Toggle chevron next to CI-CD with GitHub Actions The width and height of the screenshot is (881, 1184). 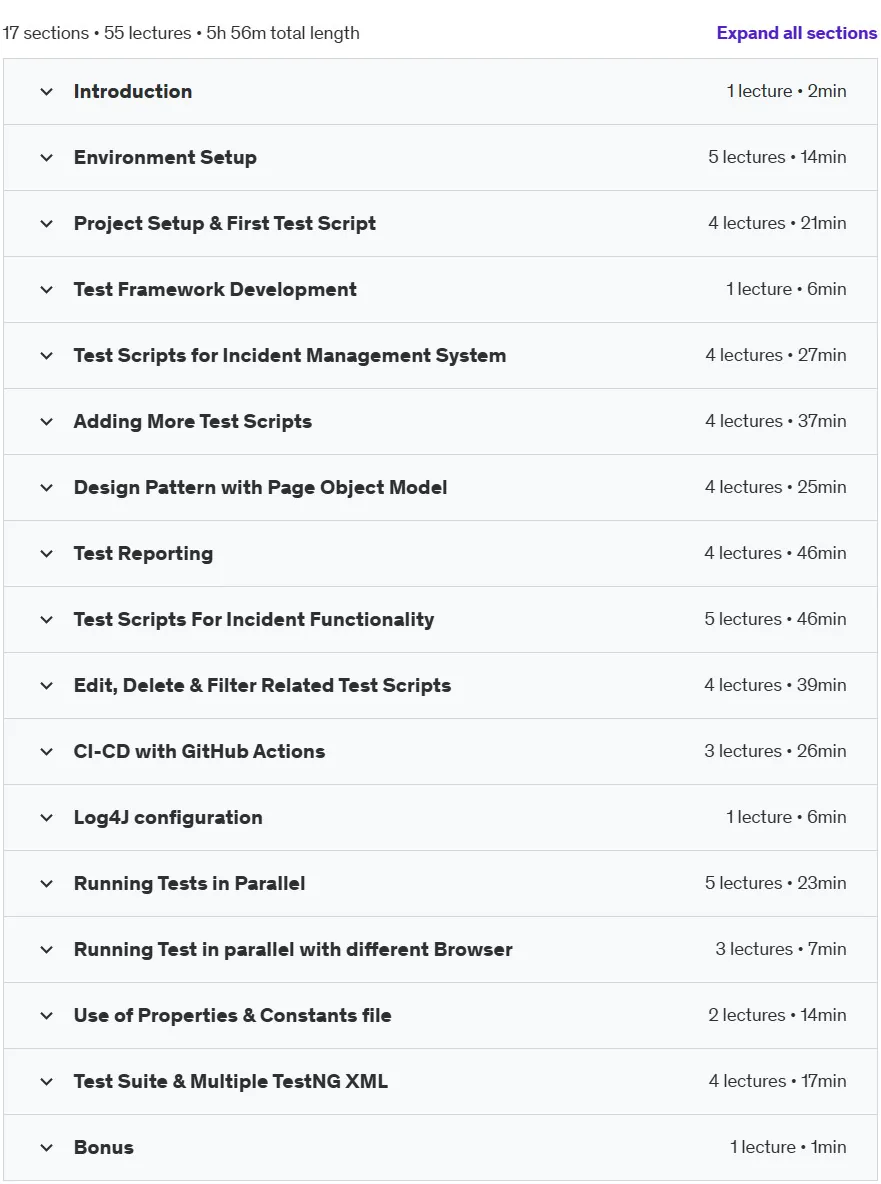tap(46, 752)
